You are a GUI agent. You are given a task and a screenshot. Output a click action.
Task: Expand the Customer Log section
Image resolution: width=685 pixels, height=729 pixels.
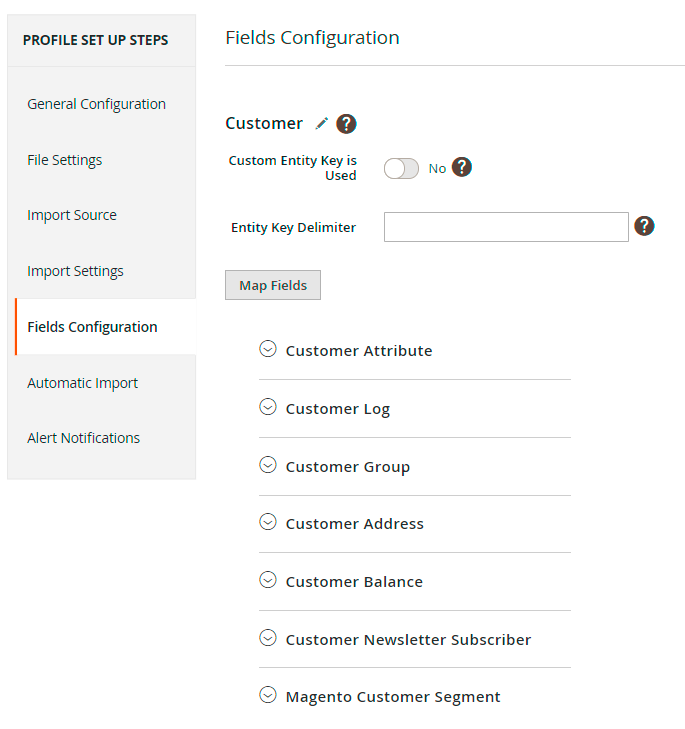(337, 409)
